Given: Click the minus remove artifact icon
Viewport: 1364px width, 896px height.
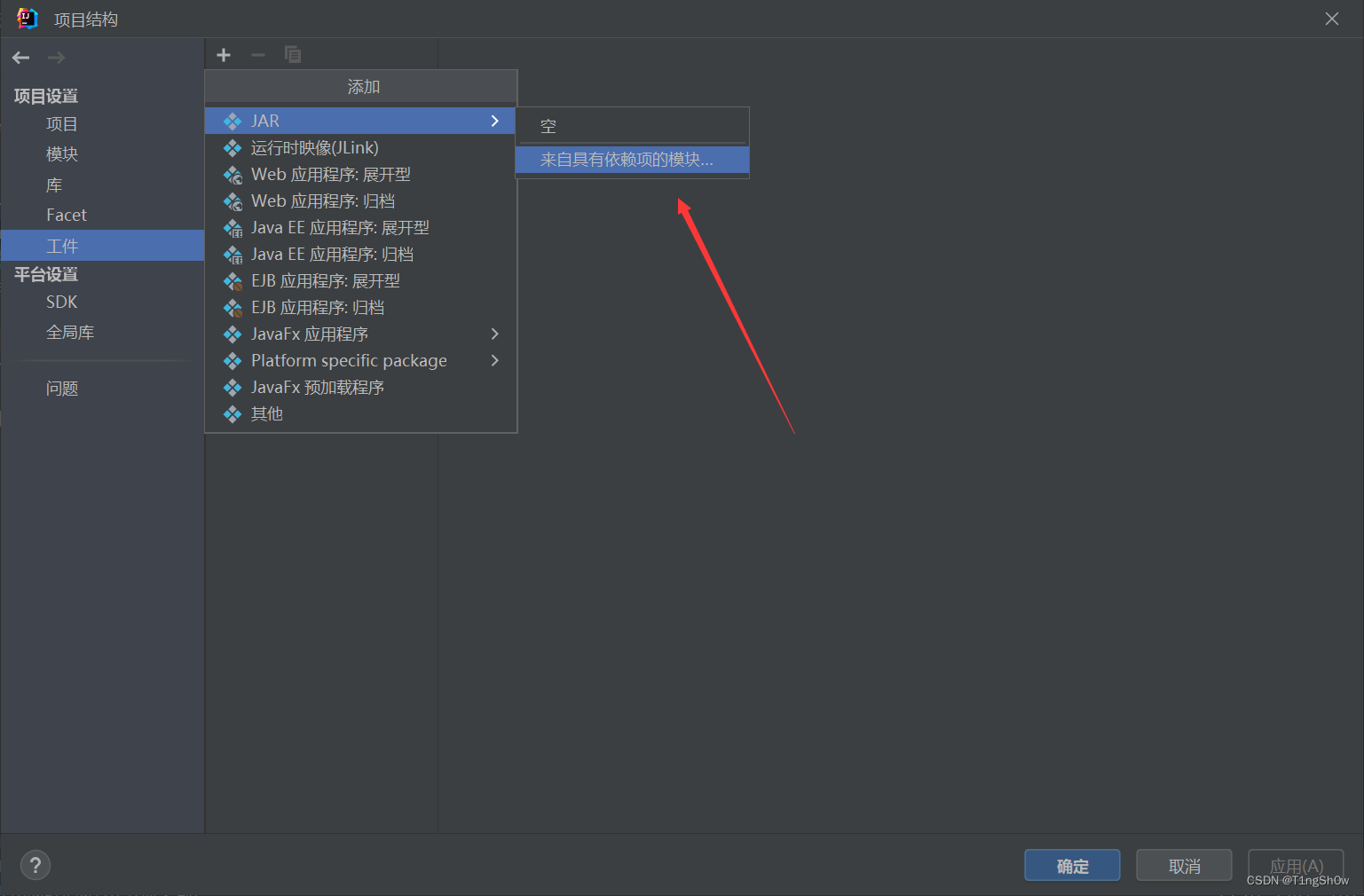Looking at the screenshot, I should point(258,55).
